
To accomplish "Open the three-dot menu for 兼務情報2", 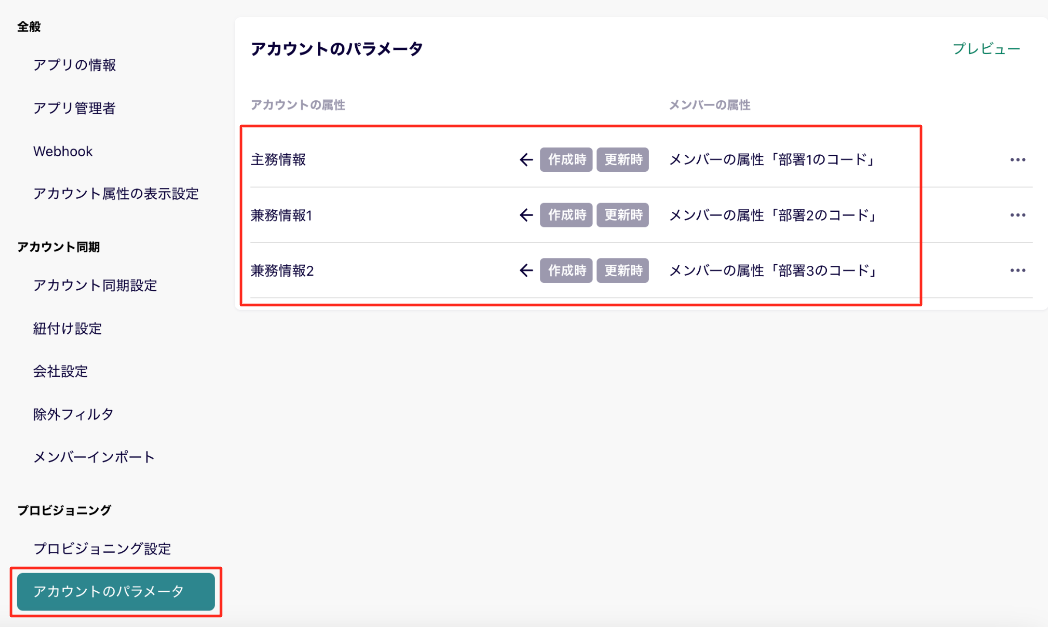I will pos(1018,270).
